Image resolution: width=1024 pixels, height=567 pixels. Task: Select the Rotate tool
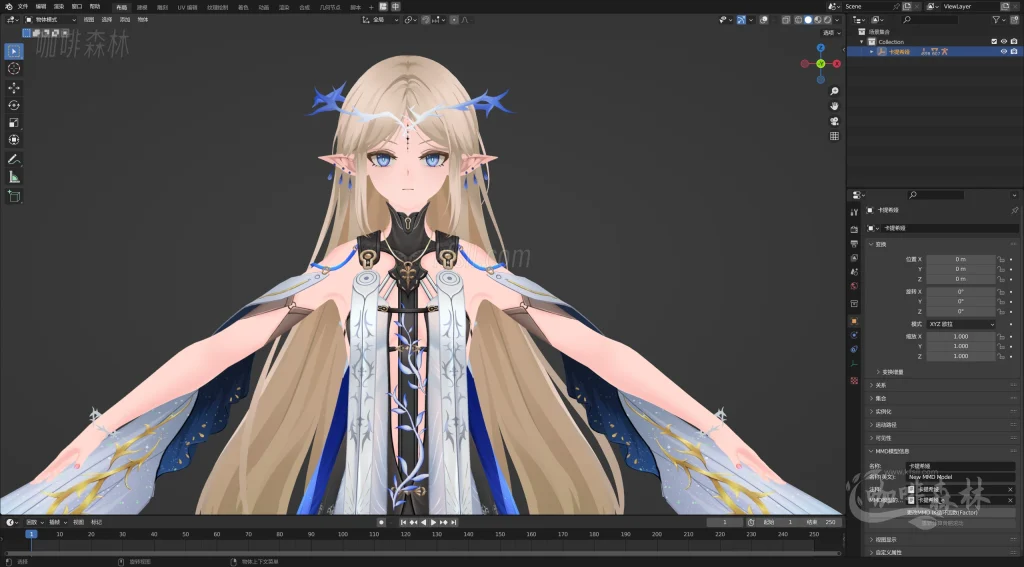click(14, 105)
